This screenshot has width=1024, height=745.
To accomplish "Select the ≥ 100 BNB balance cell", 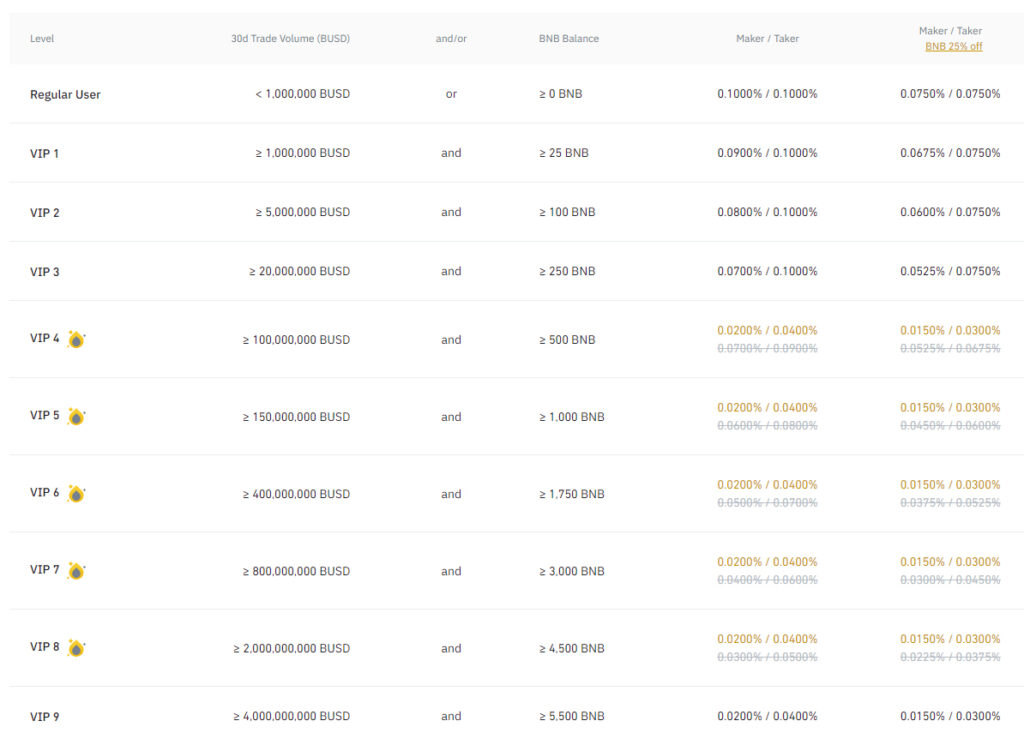I will (x=567, y=212).
